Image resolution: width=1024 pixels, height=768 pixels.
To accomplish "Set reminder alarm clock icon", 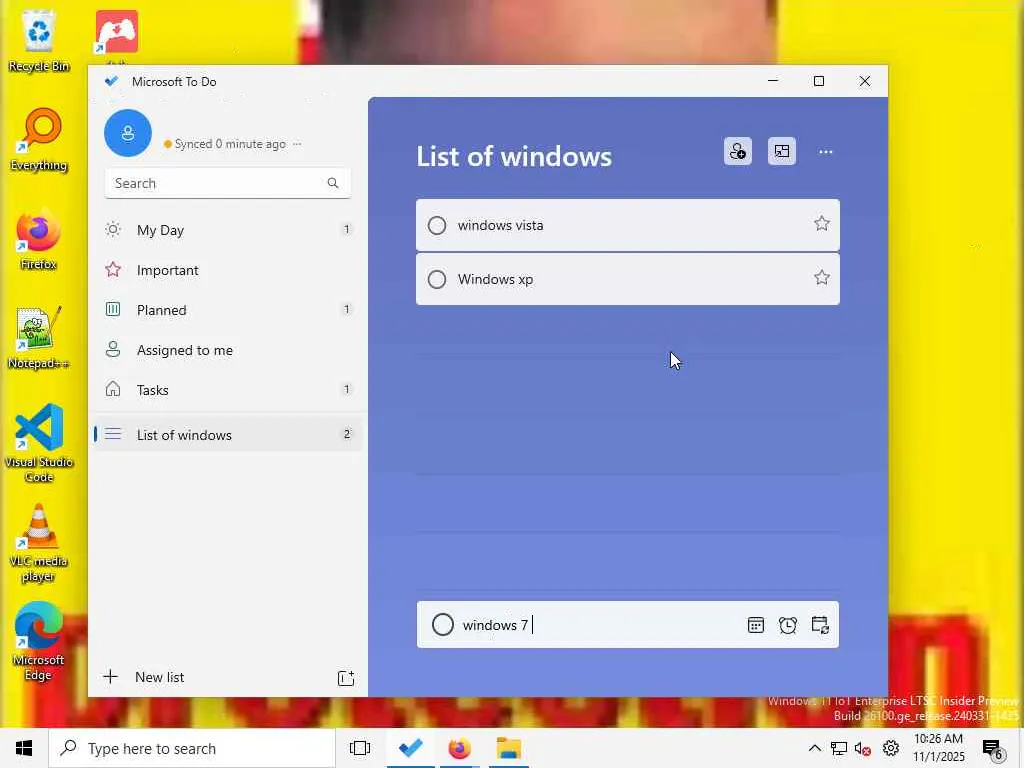I will click(788, 625).
